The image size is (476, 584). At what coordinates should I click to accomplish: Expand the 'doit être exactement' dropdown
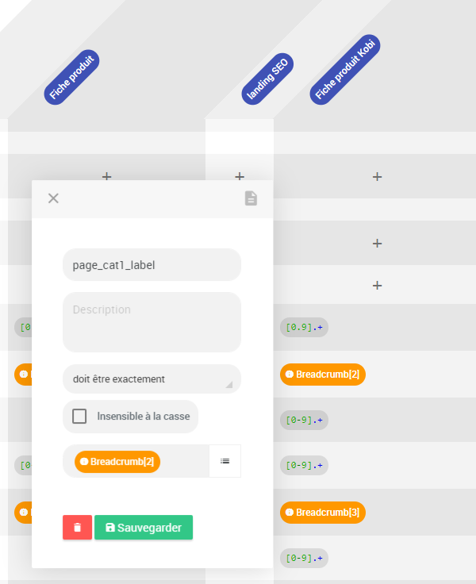click(152, 379)
